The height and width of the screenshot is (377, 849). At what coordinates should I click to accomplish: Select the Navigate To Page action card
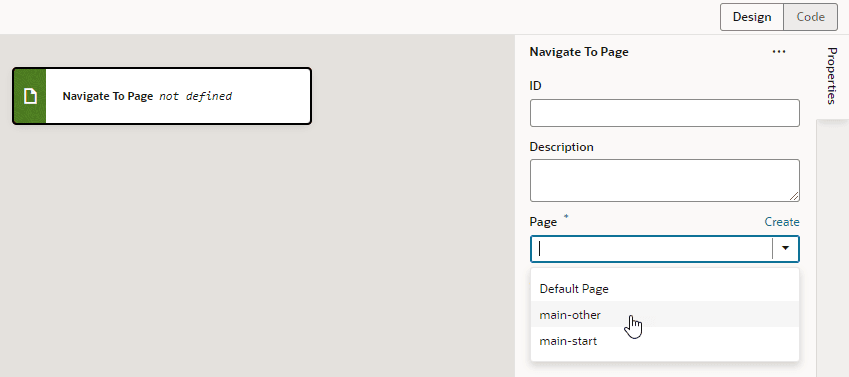(x=162, y=96)
